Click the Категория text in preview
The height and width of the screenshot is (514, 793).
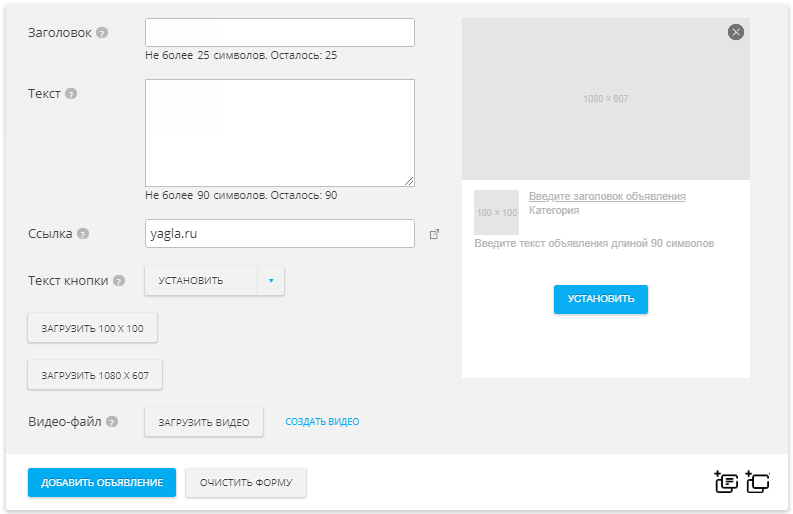click(x=554, y=210)
